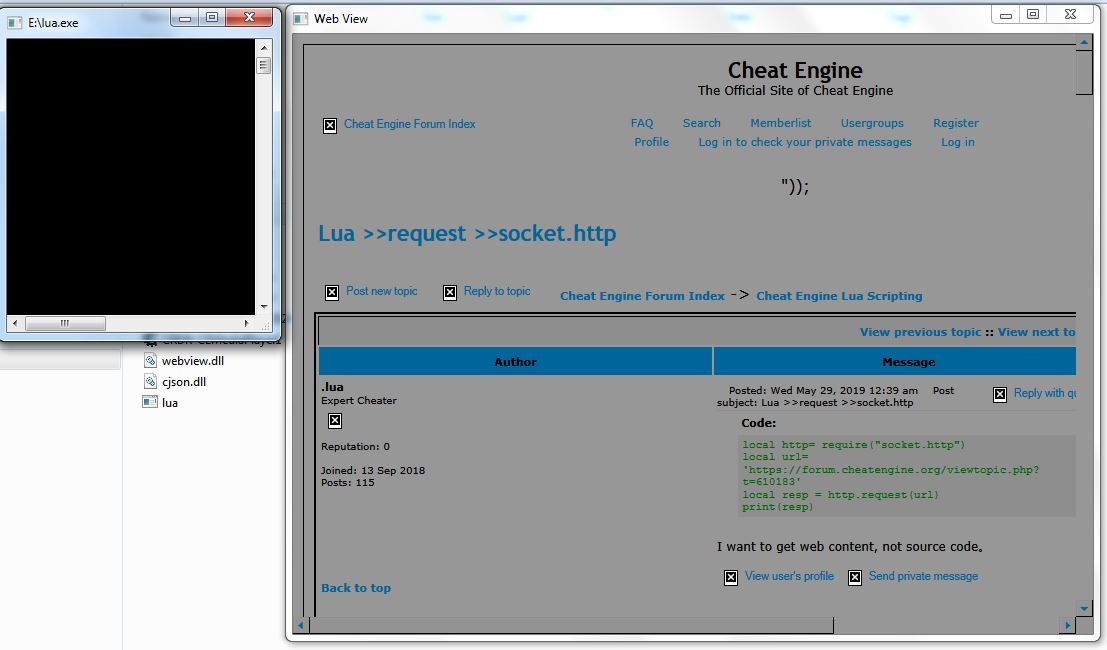Click the Log in link

click(957, 142)
